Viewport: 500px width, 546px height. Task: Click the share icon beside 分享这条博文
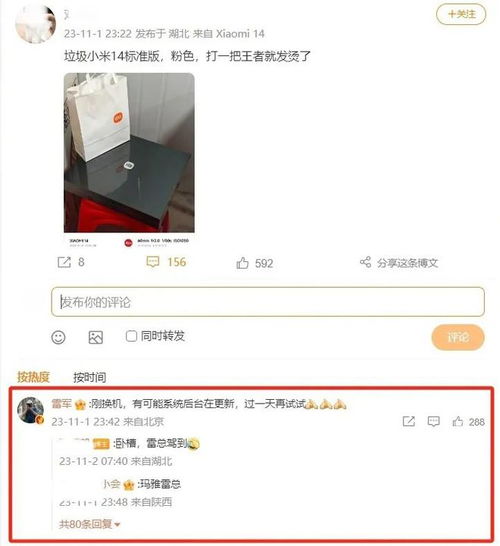point(365,262)
